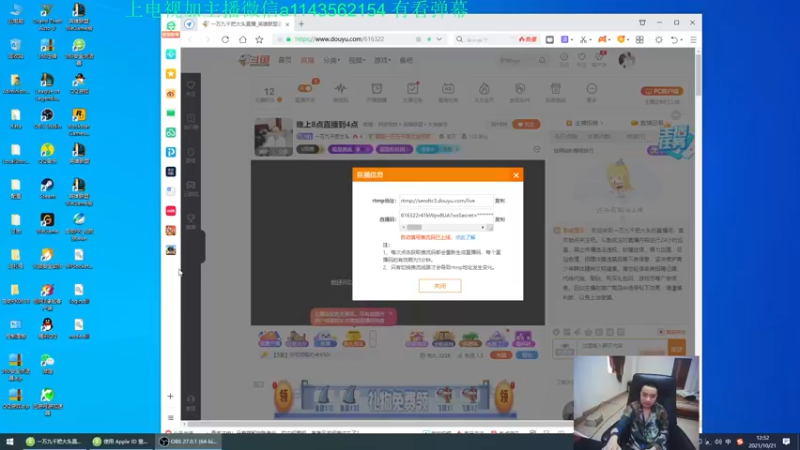Open the scissors screenshot tool
The width and height of the screenshot is (800, 450).
point(582,39)
